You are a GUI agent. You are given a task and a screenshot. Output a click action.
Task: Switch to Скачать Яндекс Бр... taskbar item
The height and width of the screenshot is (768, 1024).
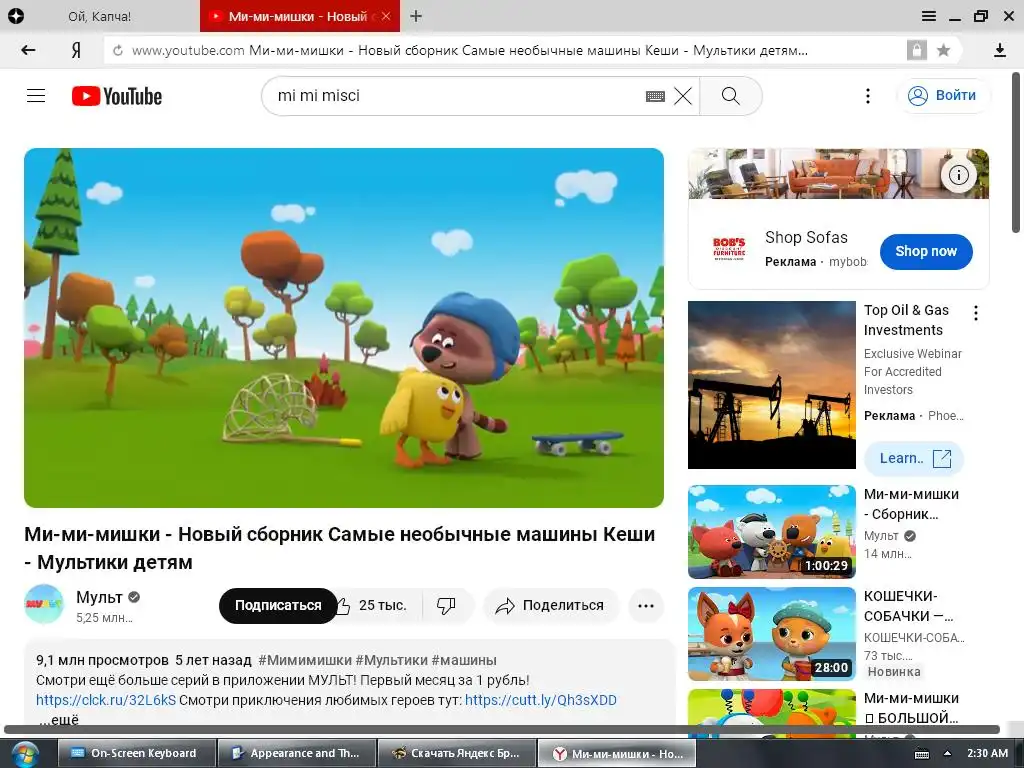(457, 753)
